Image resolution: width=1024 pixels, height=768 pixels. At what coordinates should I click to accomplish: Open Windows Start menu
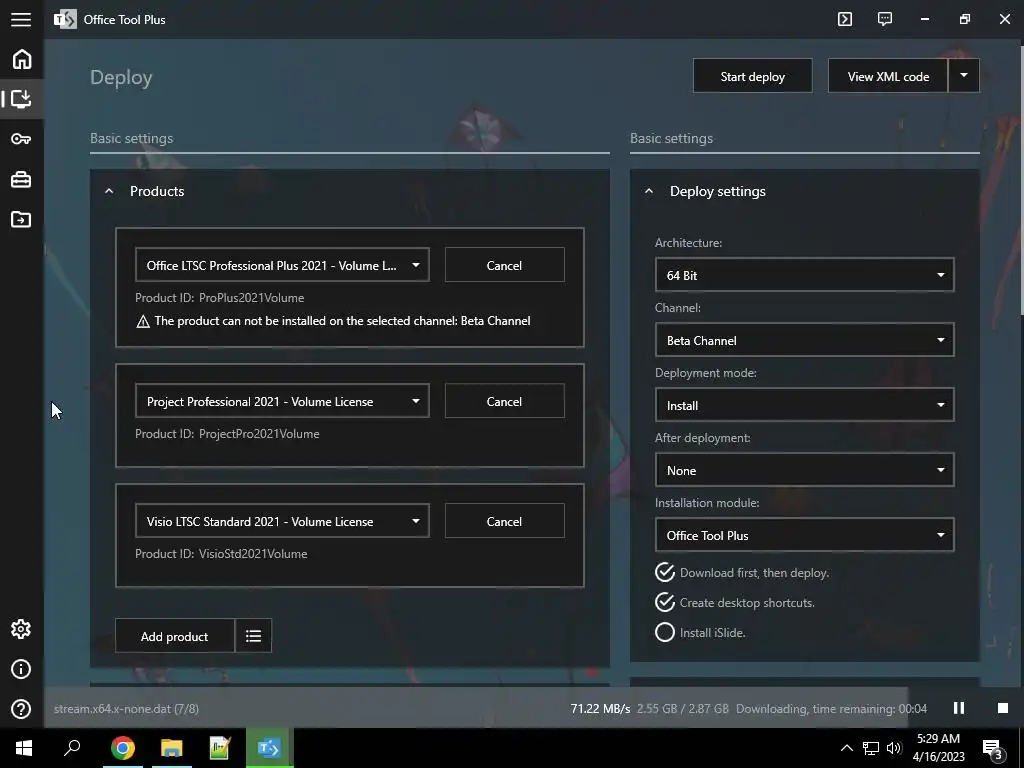24,748
